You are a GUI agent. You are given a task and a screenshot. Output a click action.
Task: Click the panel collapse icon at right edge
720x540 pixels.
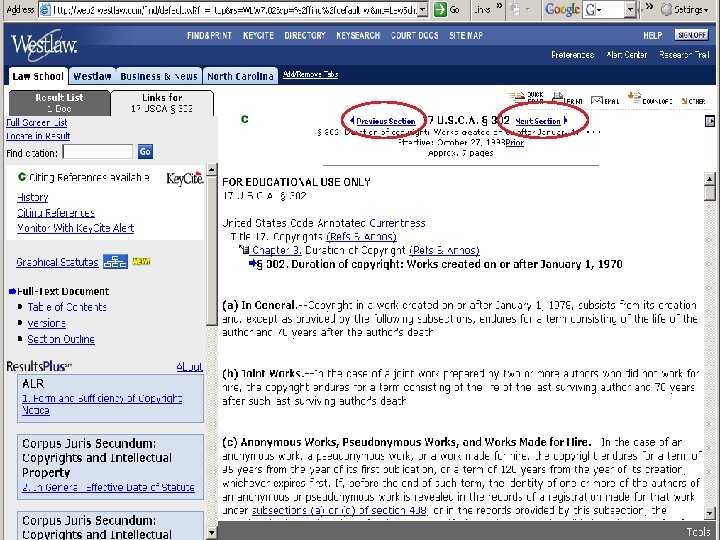(710, 121)
